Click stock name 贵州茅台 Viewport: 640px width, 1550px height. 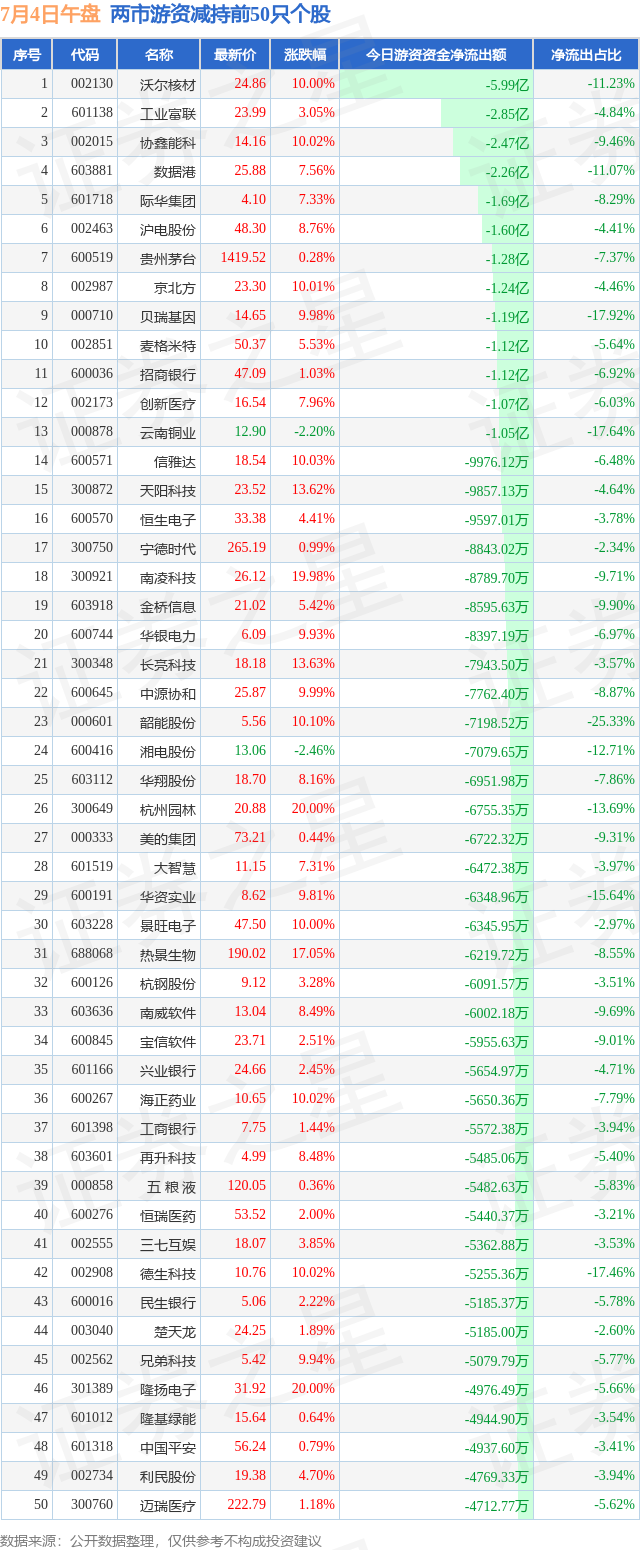(168, 258)
